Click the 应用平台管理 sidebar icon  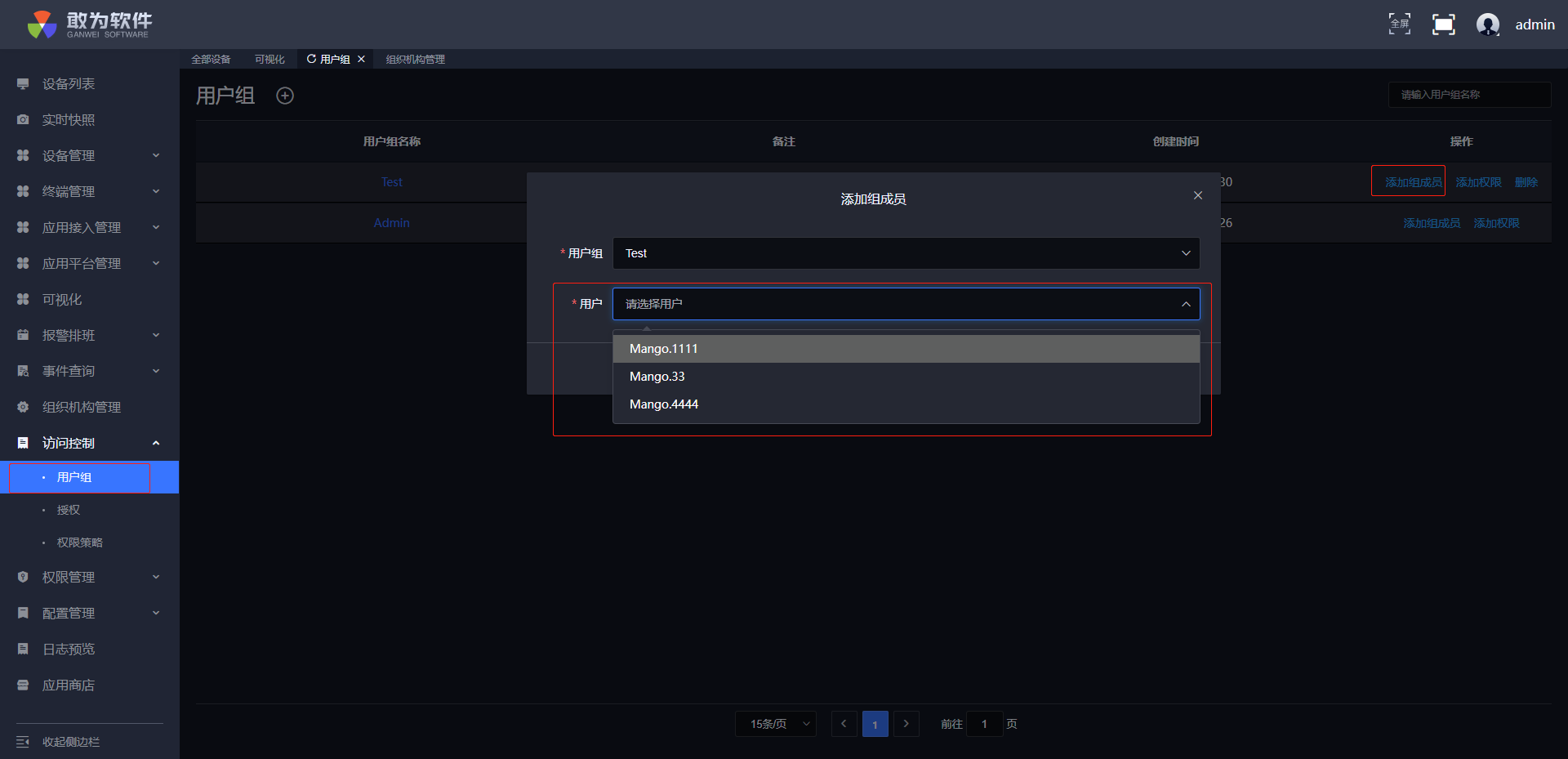pyautogui.click(x=23, y=264)
